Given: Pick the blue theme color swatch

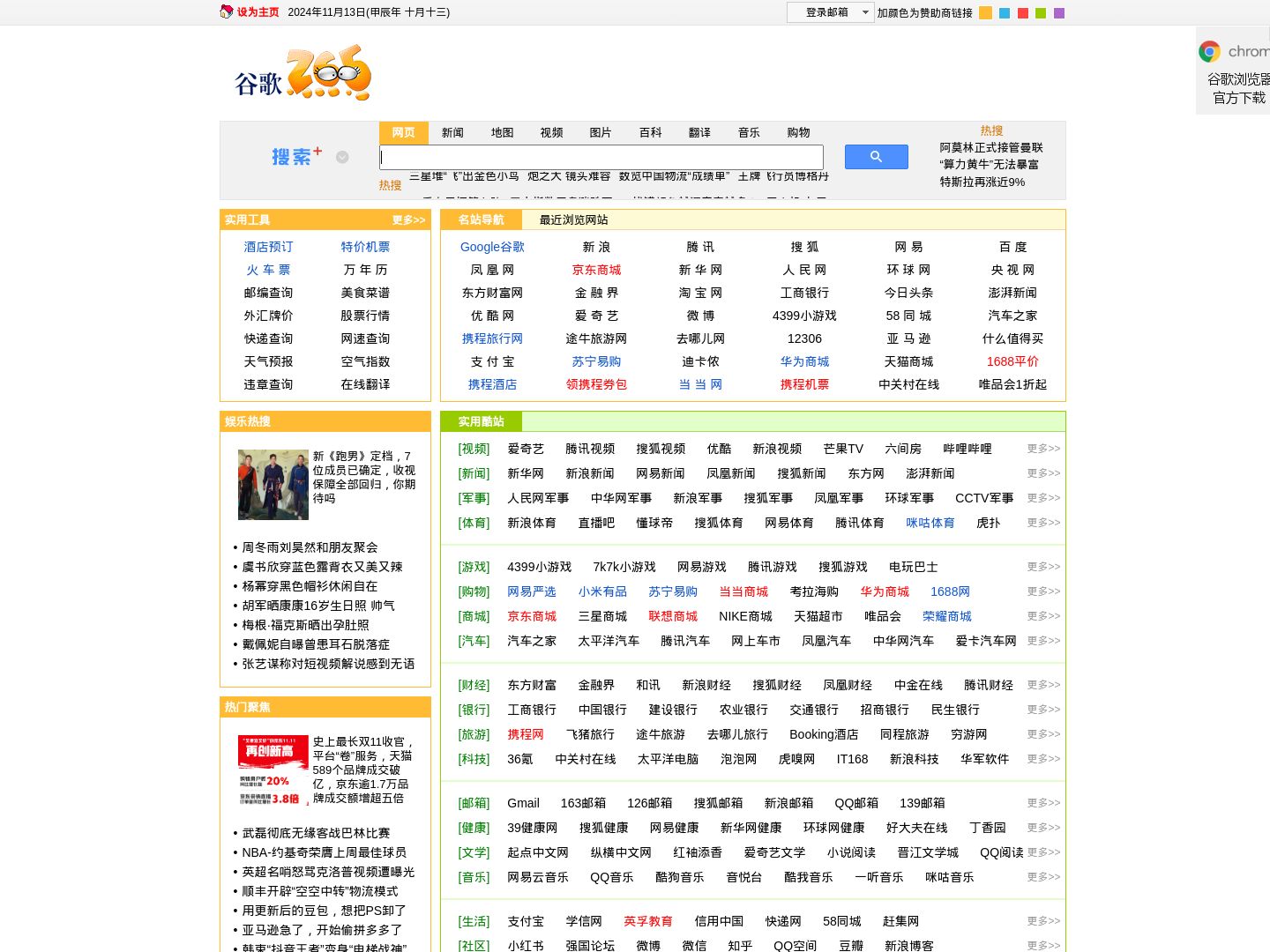Looking at the screenshot, I should point(1005,13).
